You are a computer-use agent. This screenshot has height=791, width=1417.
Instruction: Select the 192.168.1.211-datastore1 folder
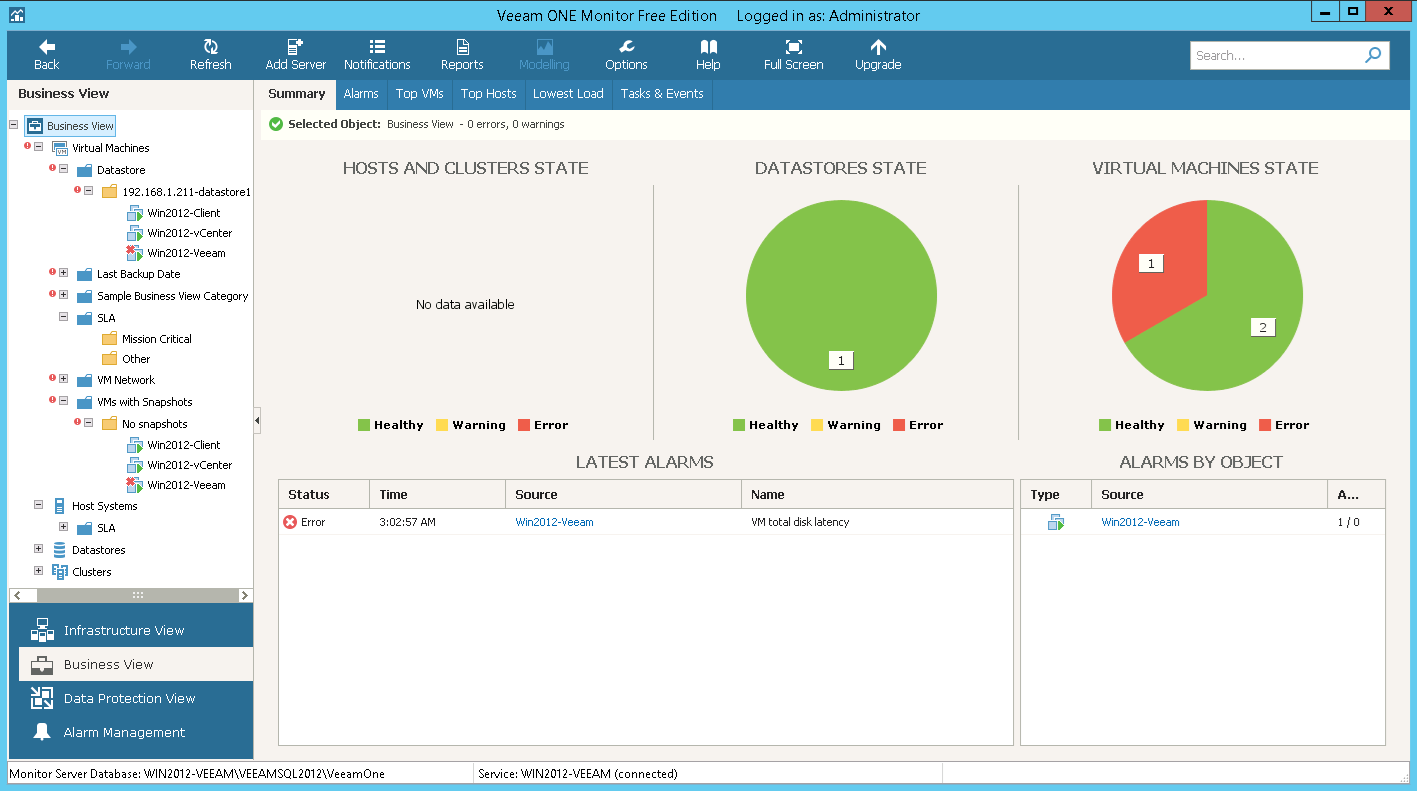pos(186,191)
